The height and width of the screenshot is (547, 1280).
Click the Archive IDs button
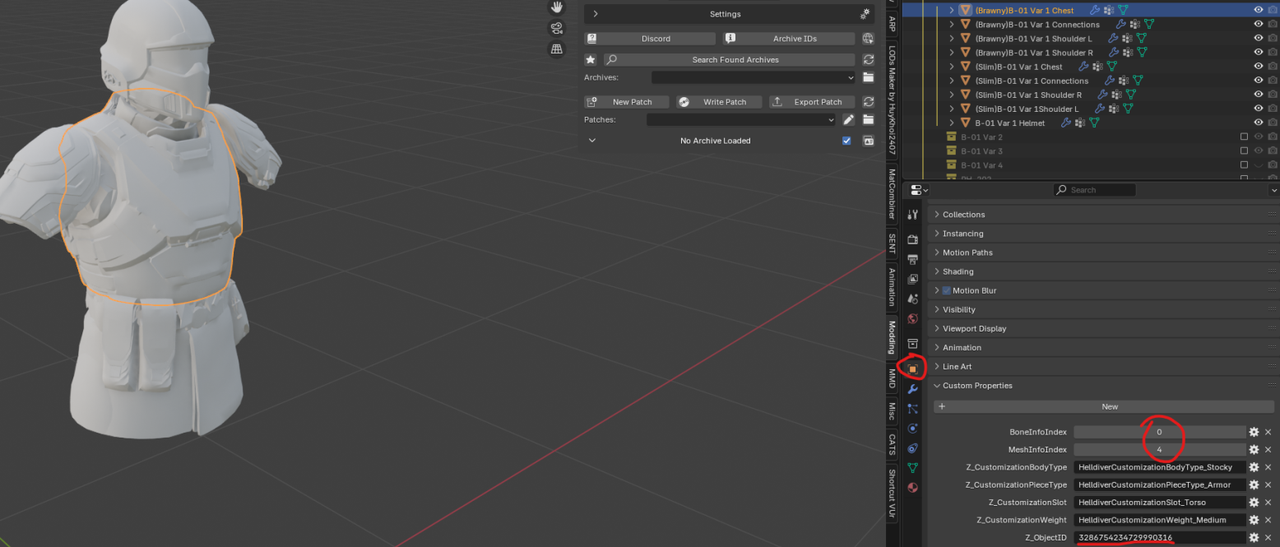coord(788,38)
